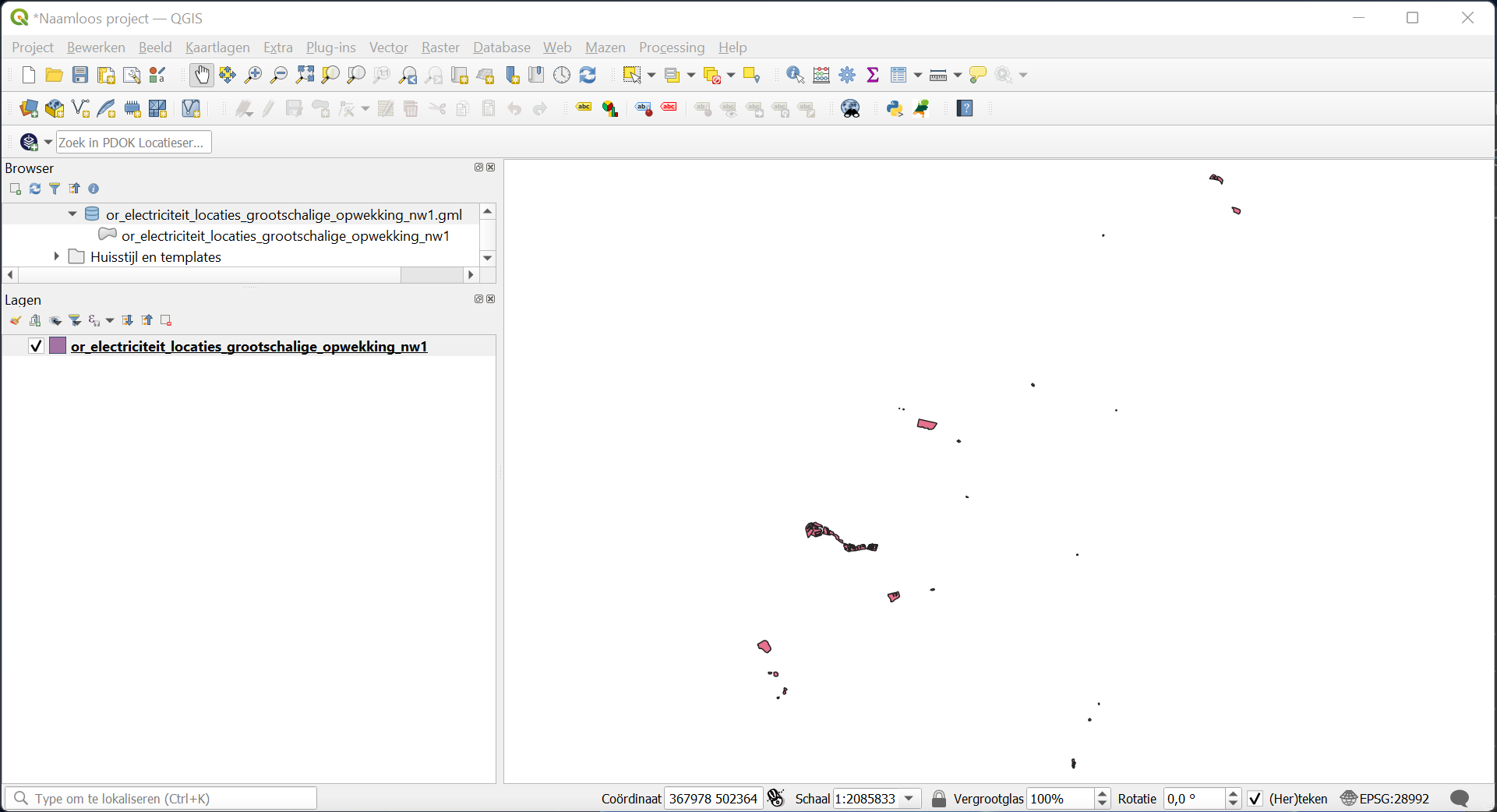The width and height of the screenshot is (1497, 812).
Task: Click the Zoom to Selection icon
Action: [x=330, y=75]
